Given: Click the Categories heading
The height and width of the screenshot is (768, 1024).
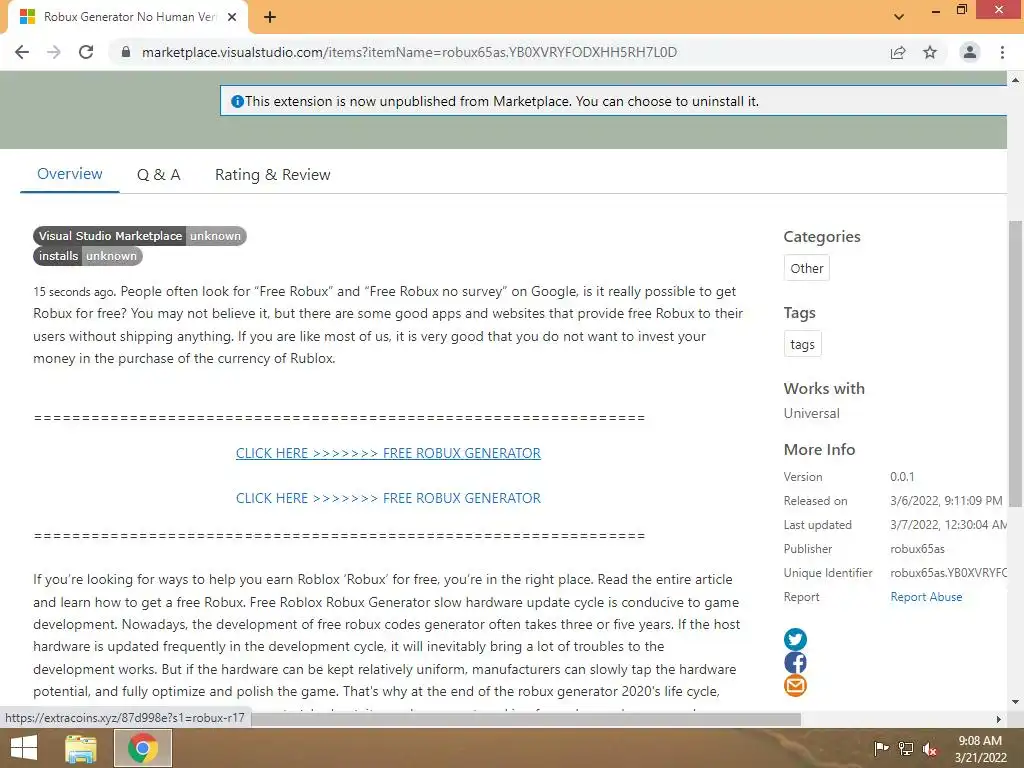Looking at the screenshot, I should click(822, 236).
